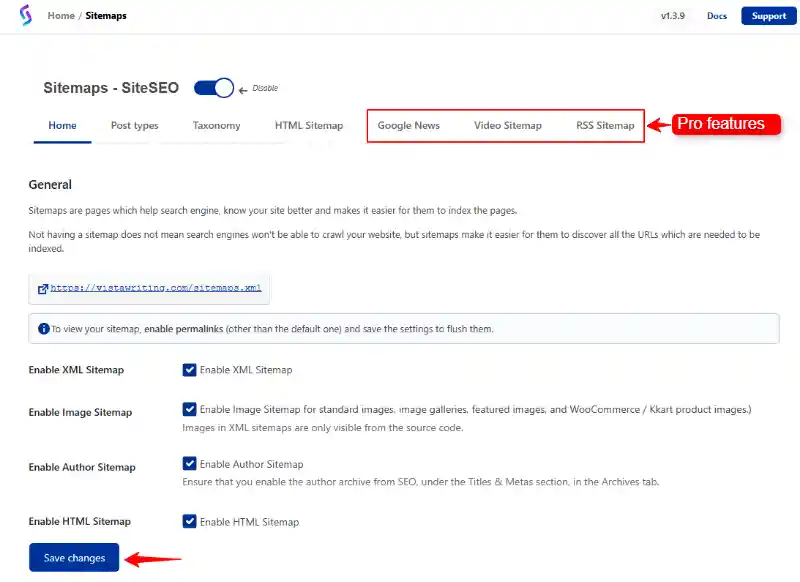This screenshot has height=582, width=800.
Task: Toggle the Sitemaps SiteSEO enable switch
Action: click(214, 88)
